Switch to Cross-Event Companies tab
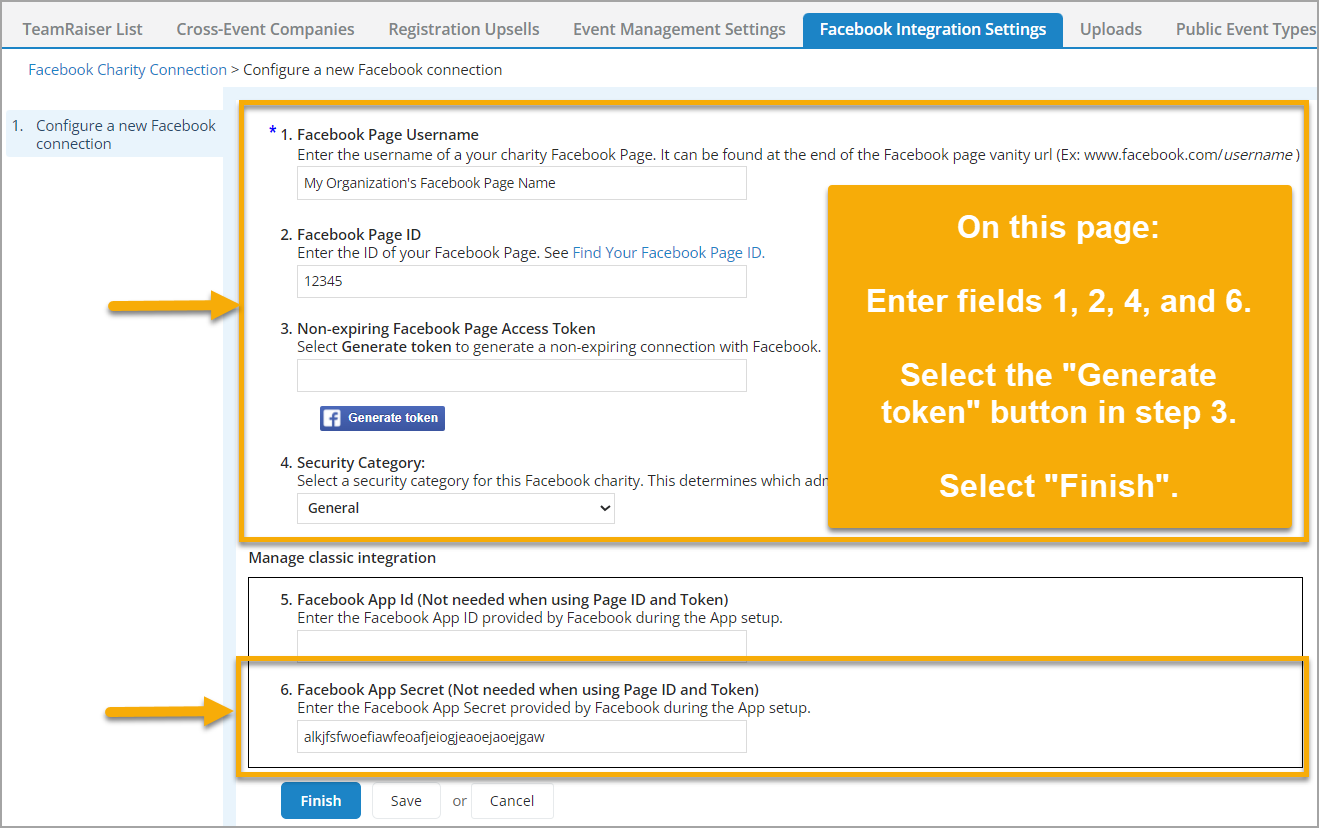This screenshot has height=828, width=1319. click(x=265, y=29)
